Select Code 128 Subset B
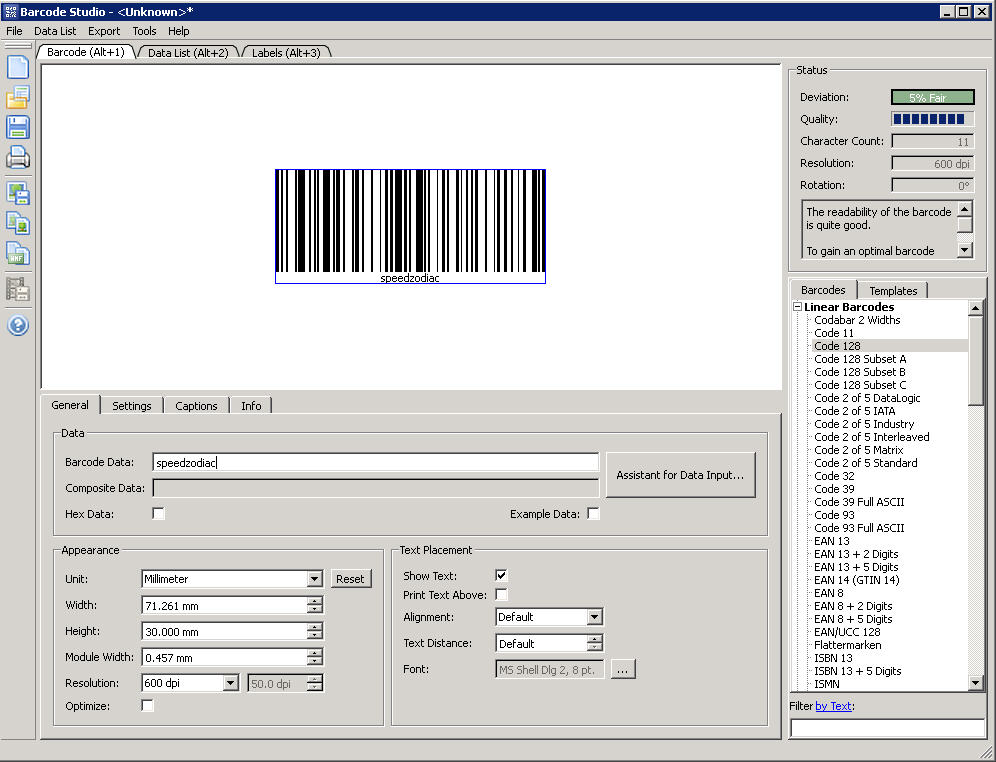 click(x=859, y=372)
